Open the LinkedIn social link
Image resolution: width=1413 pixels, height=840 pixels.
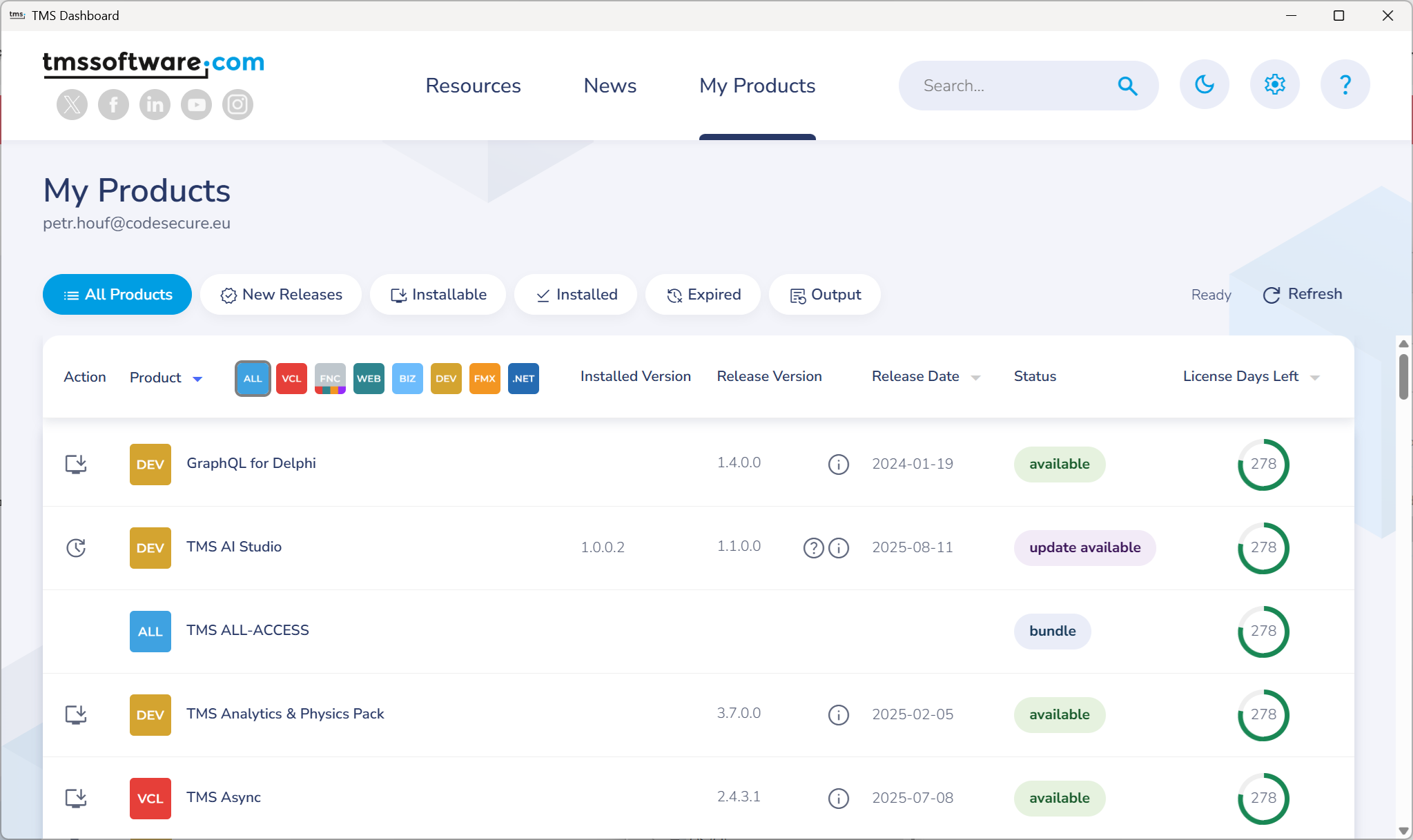pos(155,105)
